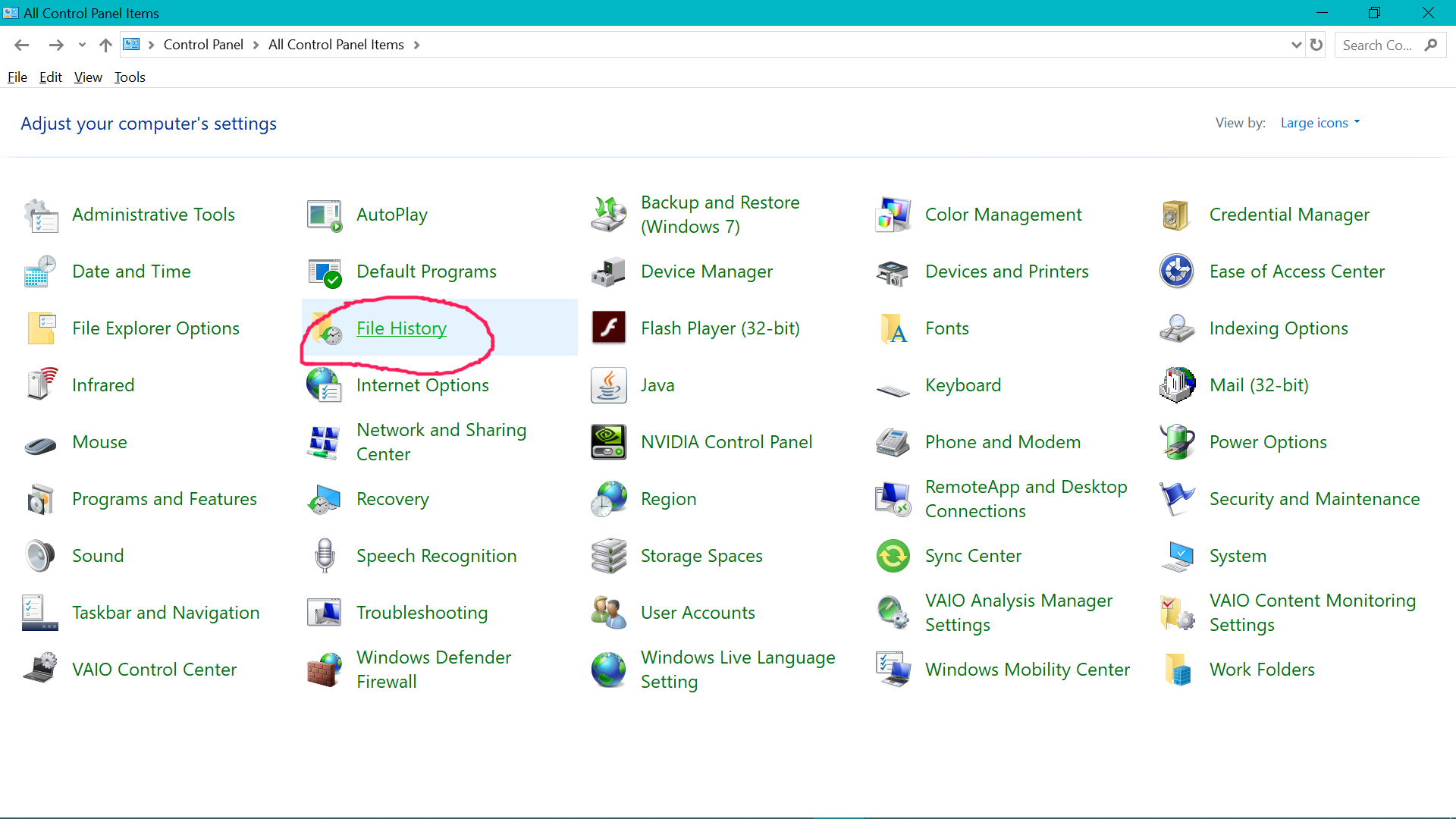Expand chevron after Control Panel breadcrumb
The image size is (1456, 819).
click(256, 45)
